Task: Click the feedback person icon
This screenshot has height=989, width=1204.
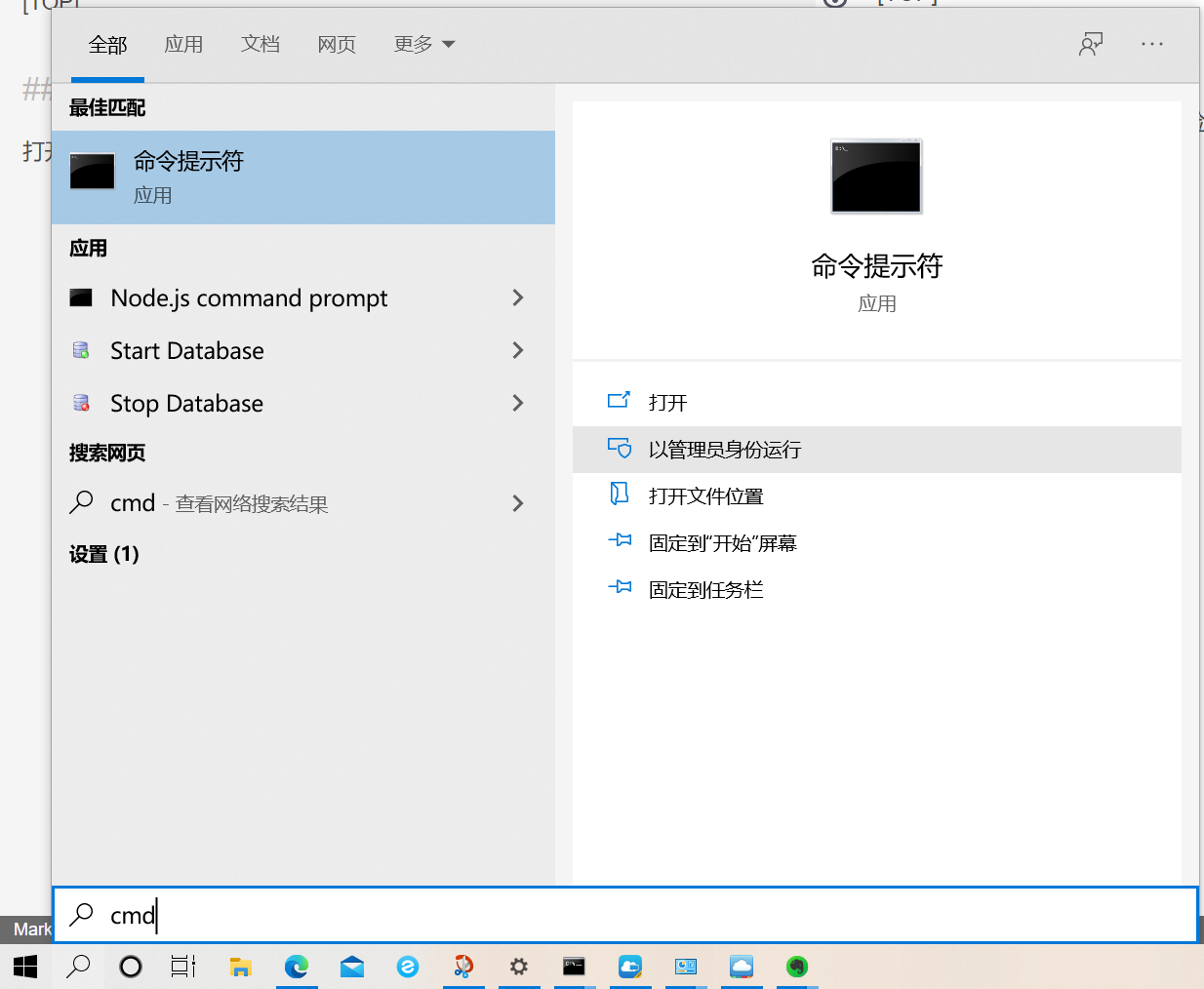Action: click(x=1091, y=44)
